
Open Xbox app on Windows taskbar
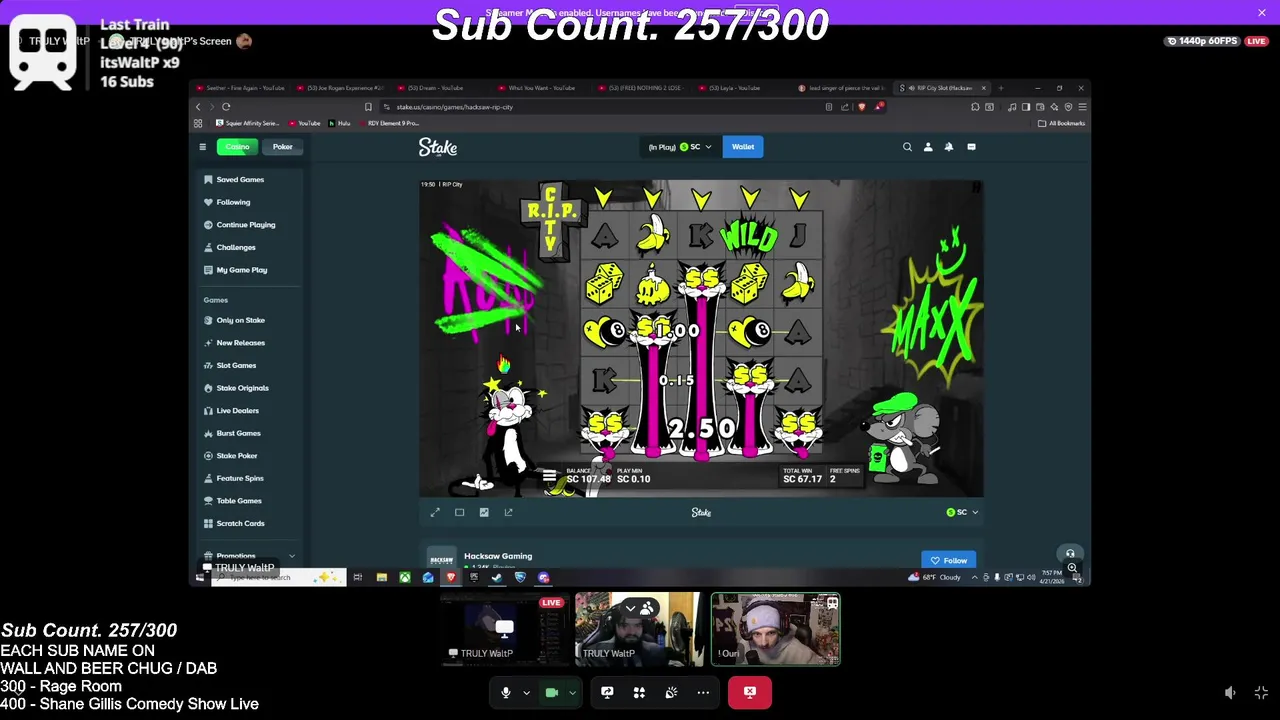tap(404, 577)
